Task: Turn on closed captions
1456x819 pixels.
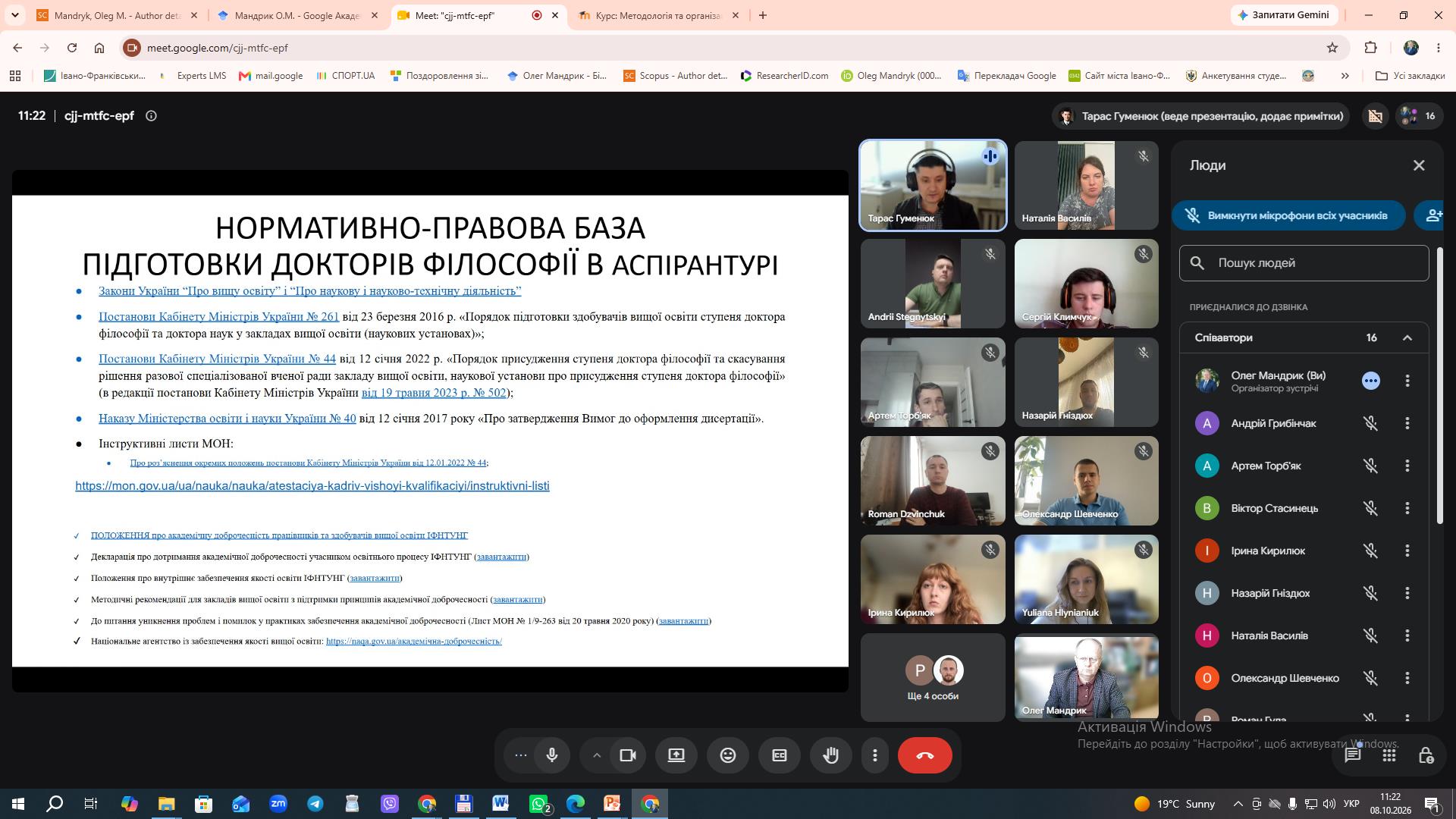Action: coord(780,755)
